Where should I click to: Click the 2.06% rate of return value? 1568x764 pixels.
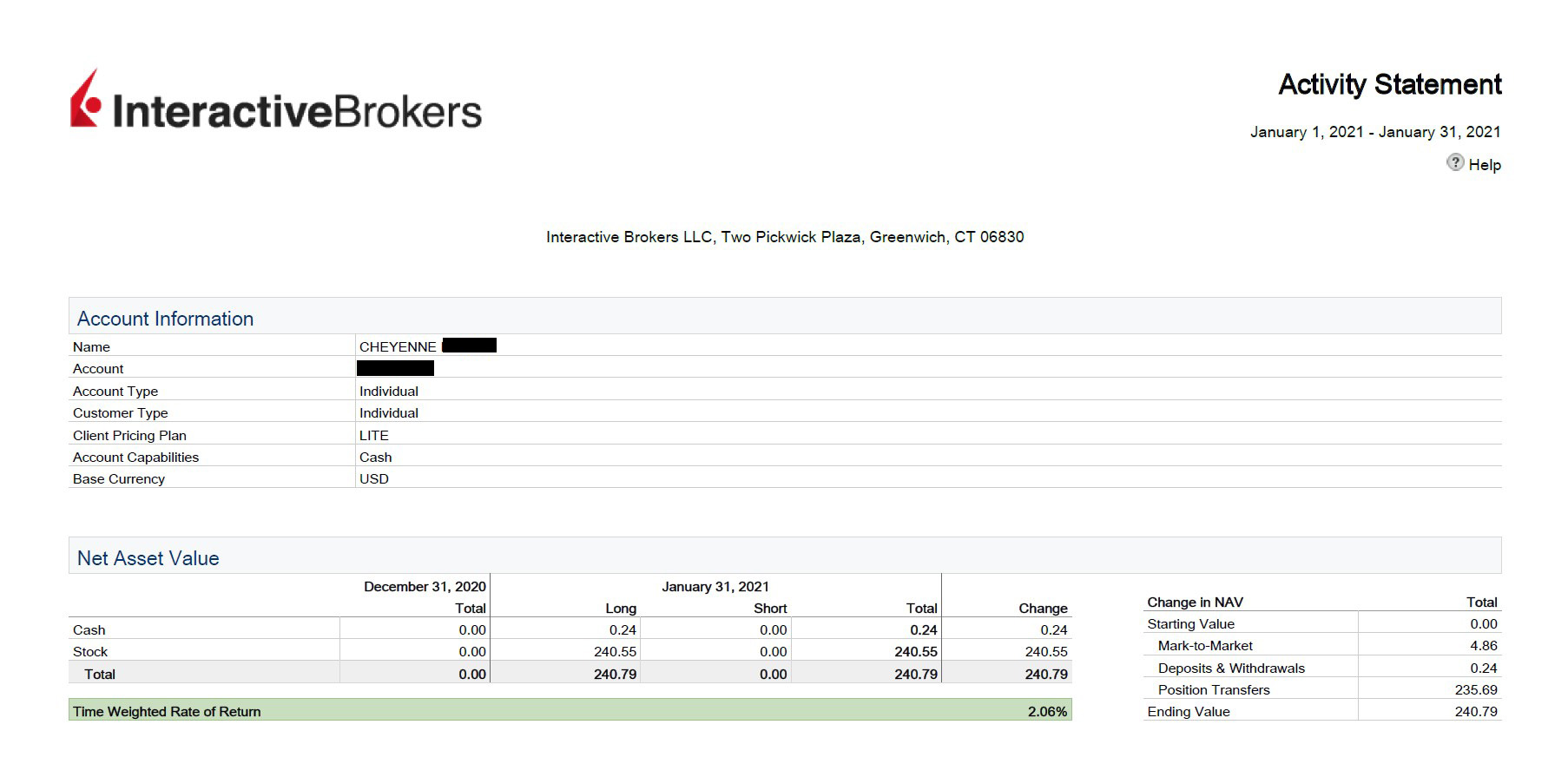click(x=1046, y=712)
